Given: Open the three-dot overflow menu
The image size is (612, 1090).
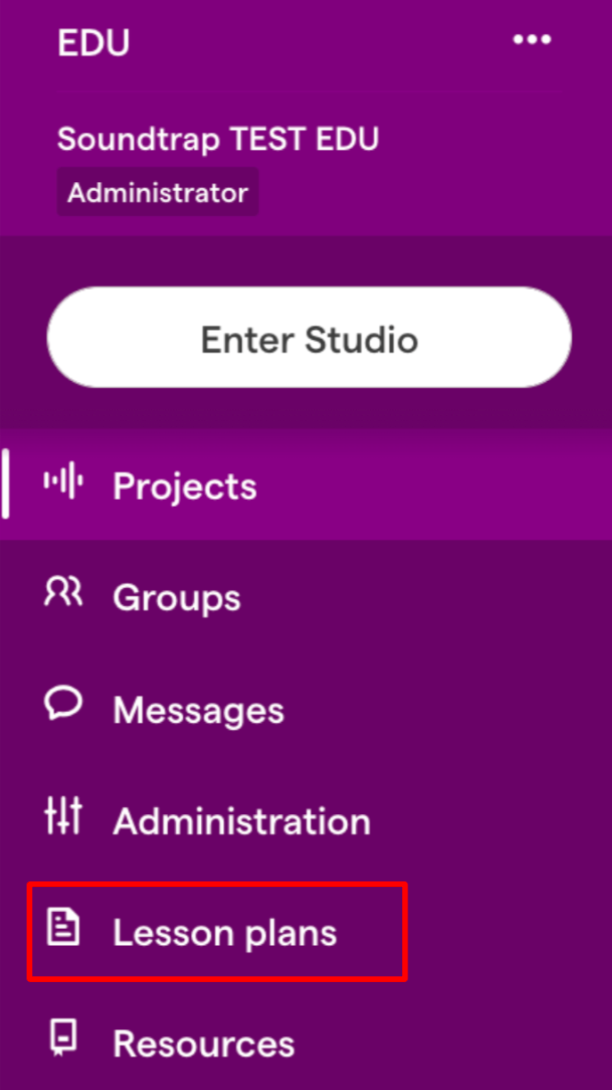Looking at the screenshot, I should point(531,39).
